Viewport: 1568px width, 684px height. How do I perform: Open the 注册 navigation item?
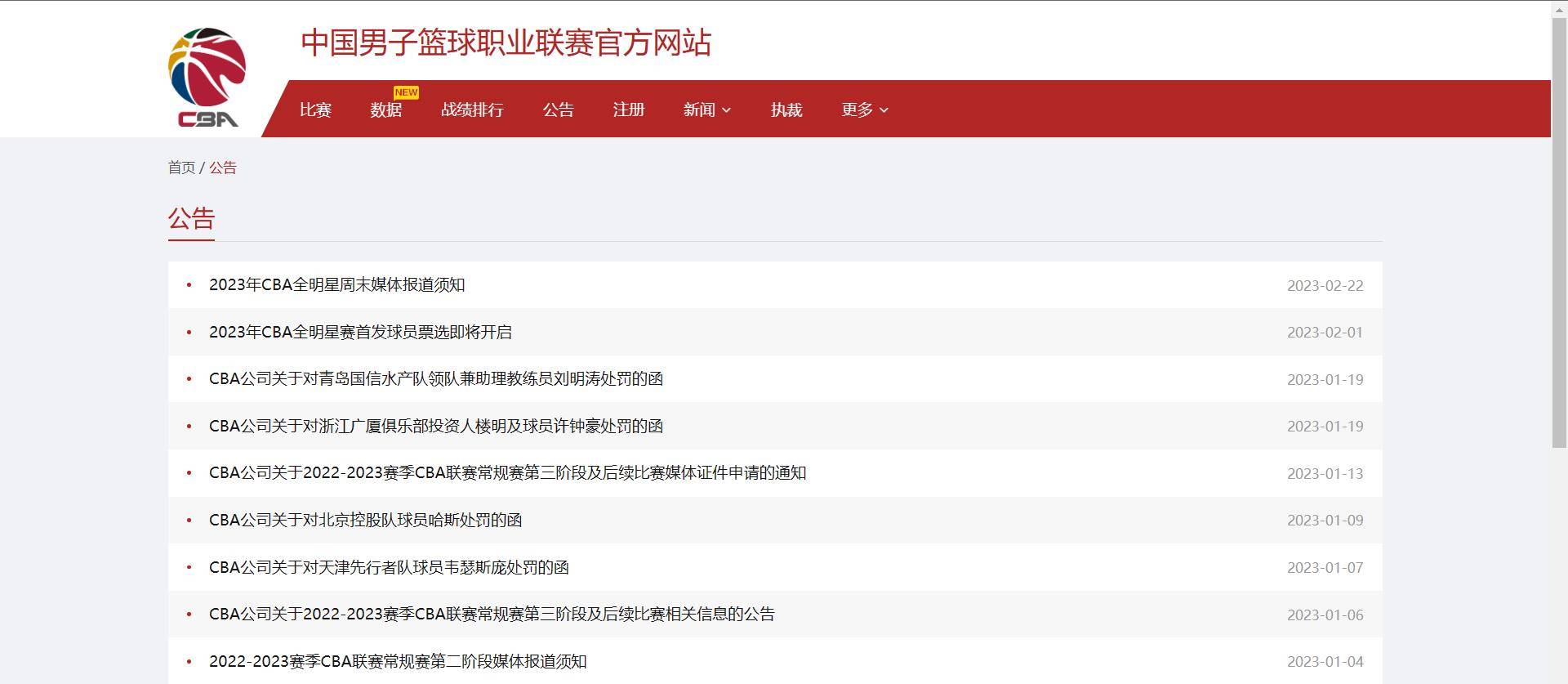629,110
